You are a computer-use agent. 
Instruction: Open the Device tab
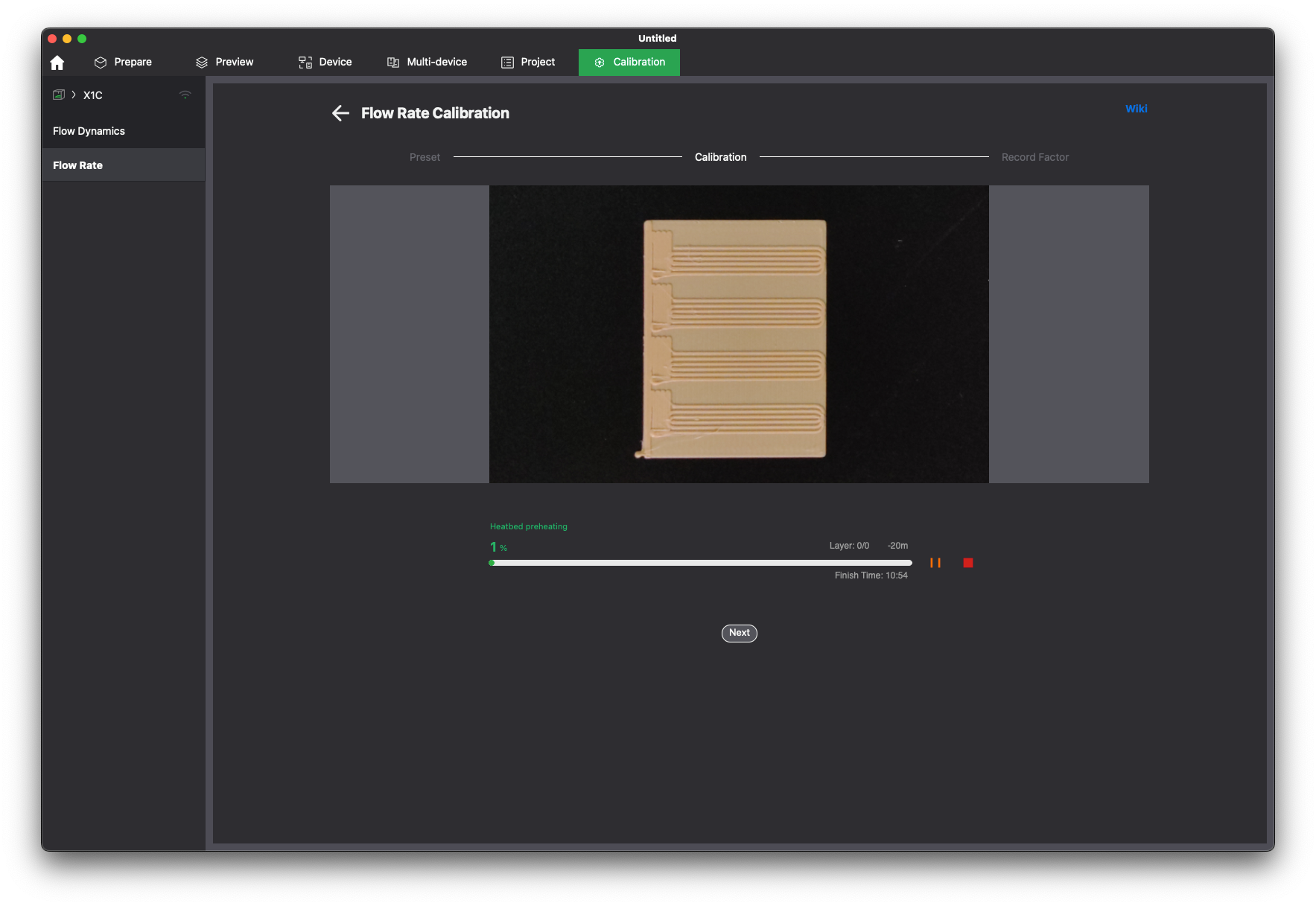coord(325,62)
